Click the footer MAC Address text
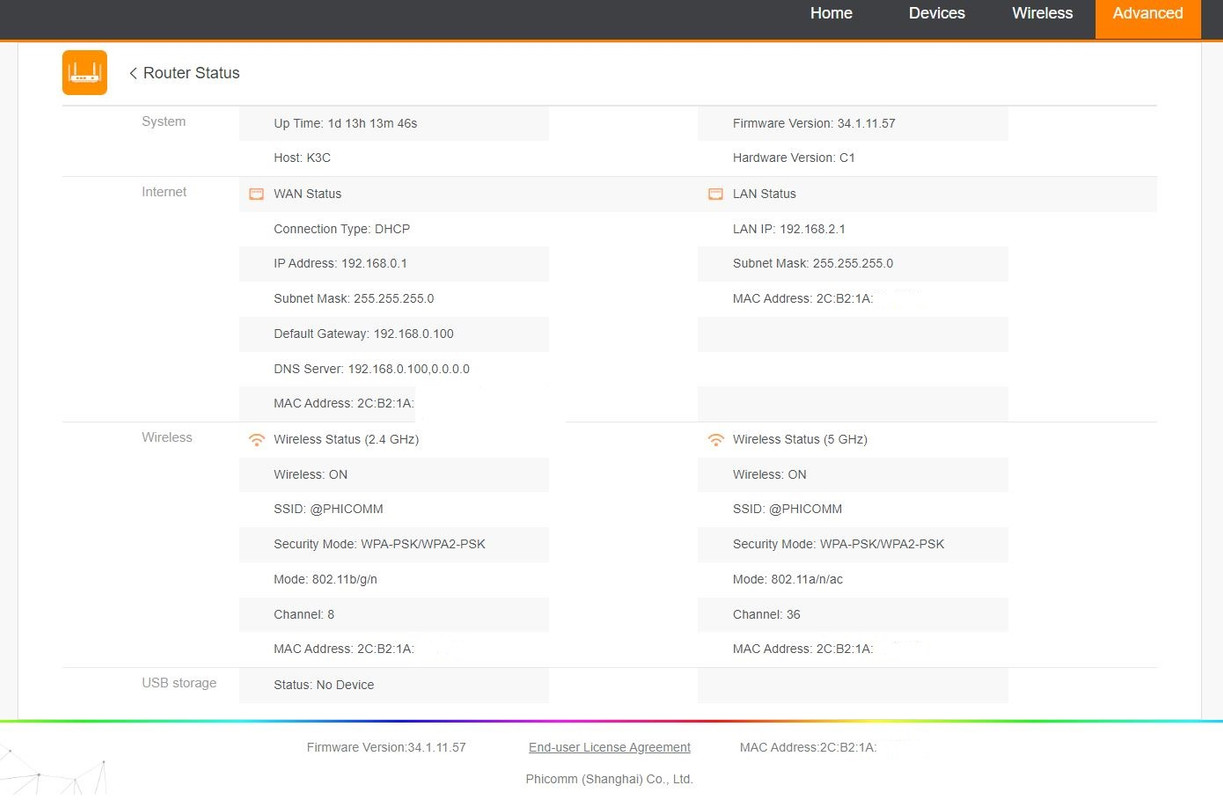Viewport: 1223px width, 800px height. coord(808,747)
